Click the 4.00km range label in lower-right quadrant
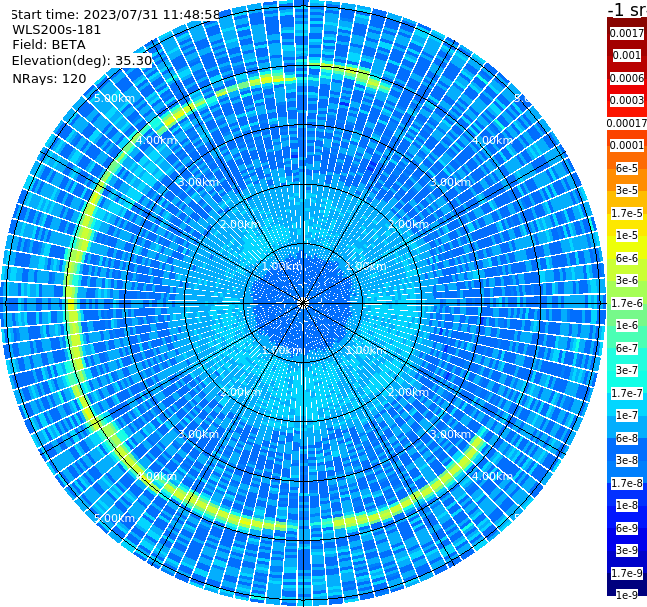This screenshot has height=607, width=647. 492,476
